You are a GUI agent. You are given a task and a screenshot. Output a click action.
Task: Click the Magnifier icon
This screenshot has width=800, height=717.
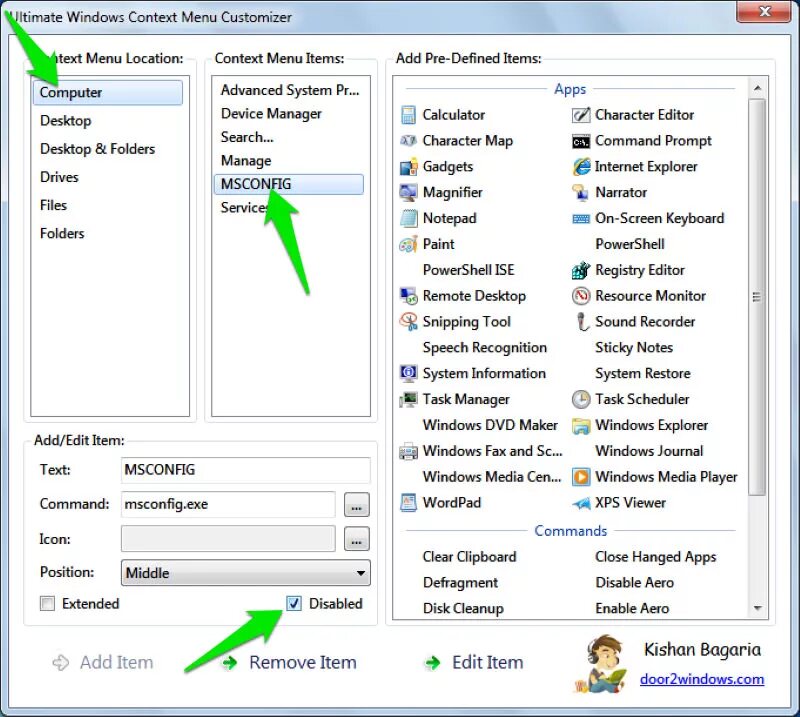[x=408, y=192]
